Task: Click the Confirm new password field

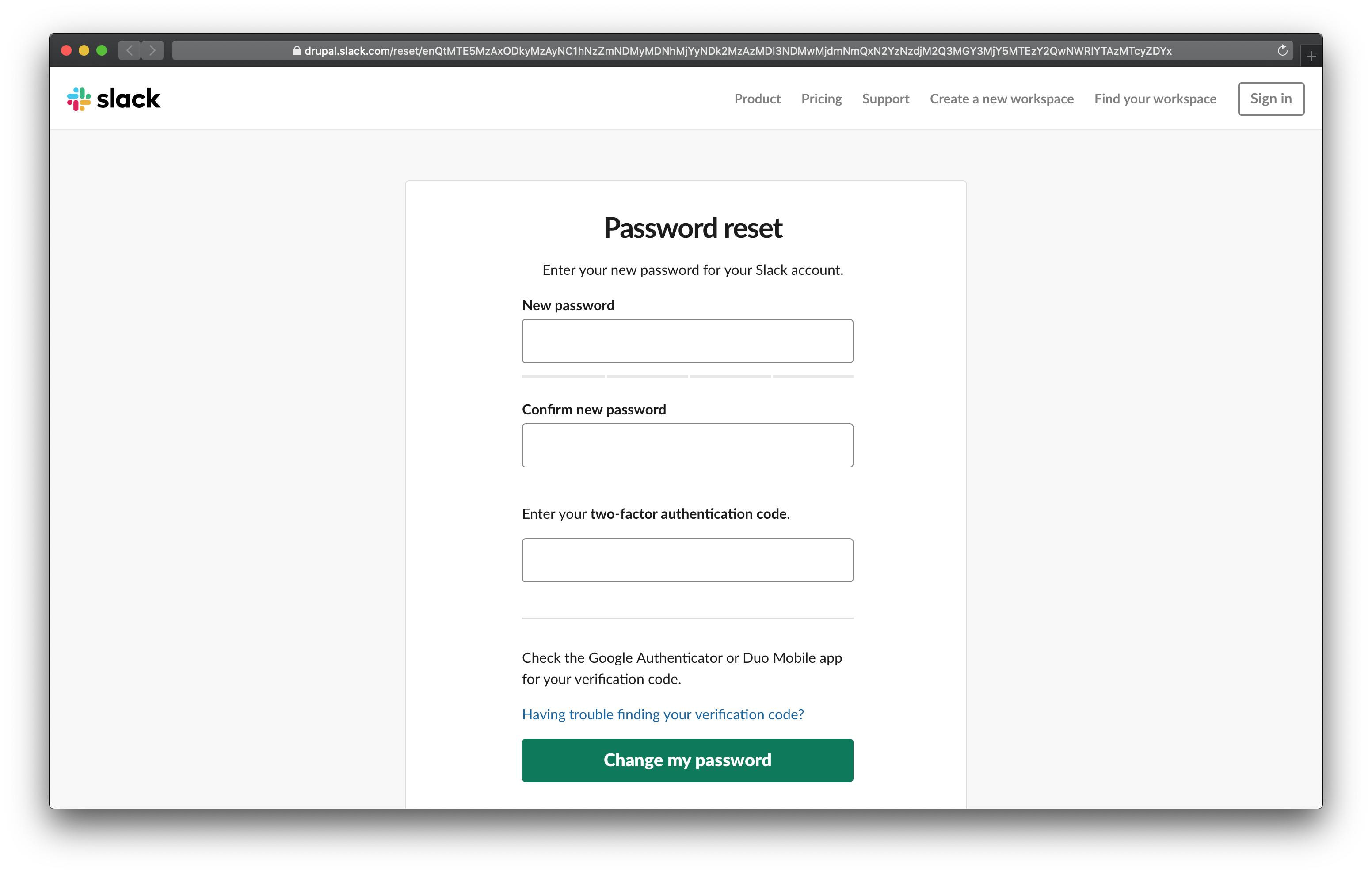Action: [x=687, y=445]
